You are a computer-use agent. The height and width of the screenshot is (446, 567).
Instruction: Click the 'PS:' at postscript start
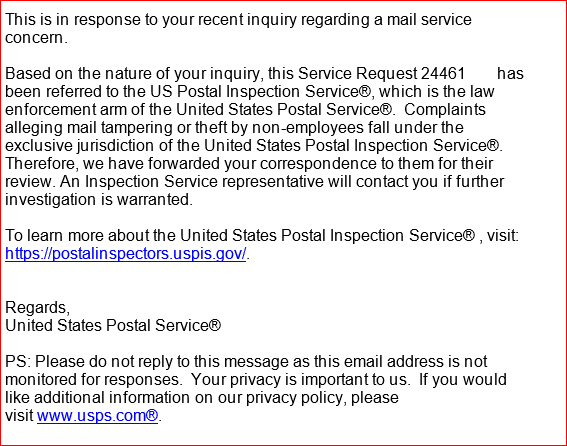pos(18,362)
